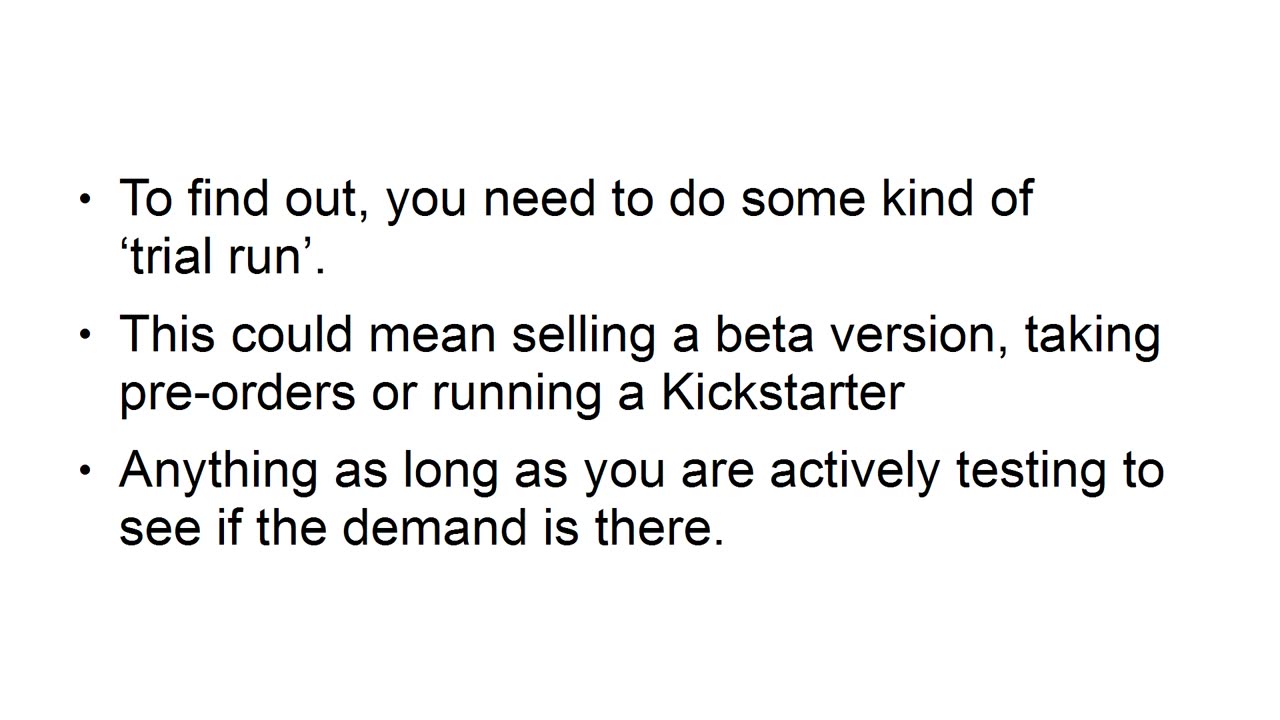The height and width of the screenshot is (720, 1280).
Task: Click the phrase 'trial run' in quotes
Action: pyautogui.click(x=222, y=257)
